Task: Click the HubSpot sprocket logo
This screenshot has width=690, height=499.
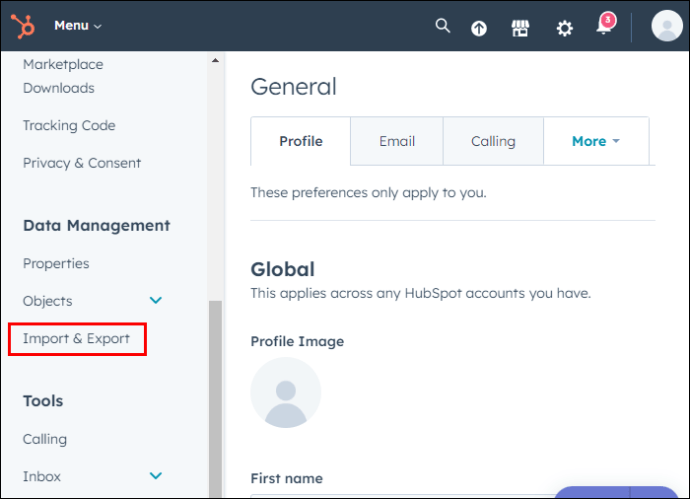Action: tap(23, 26)
